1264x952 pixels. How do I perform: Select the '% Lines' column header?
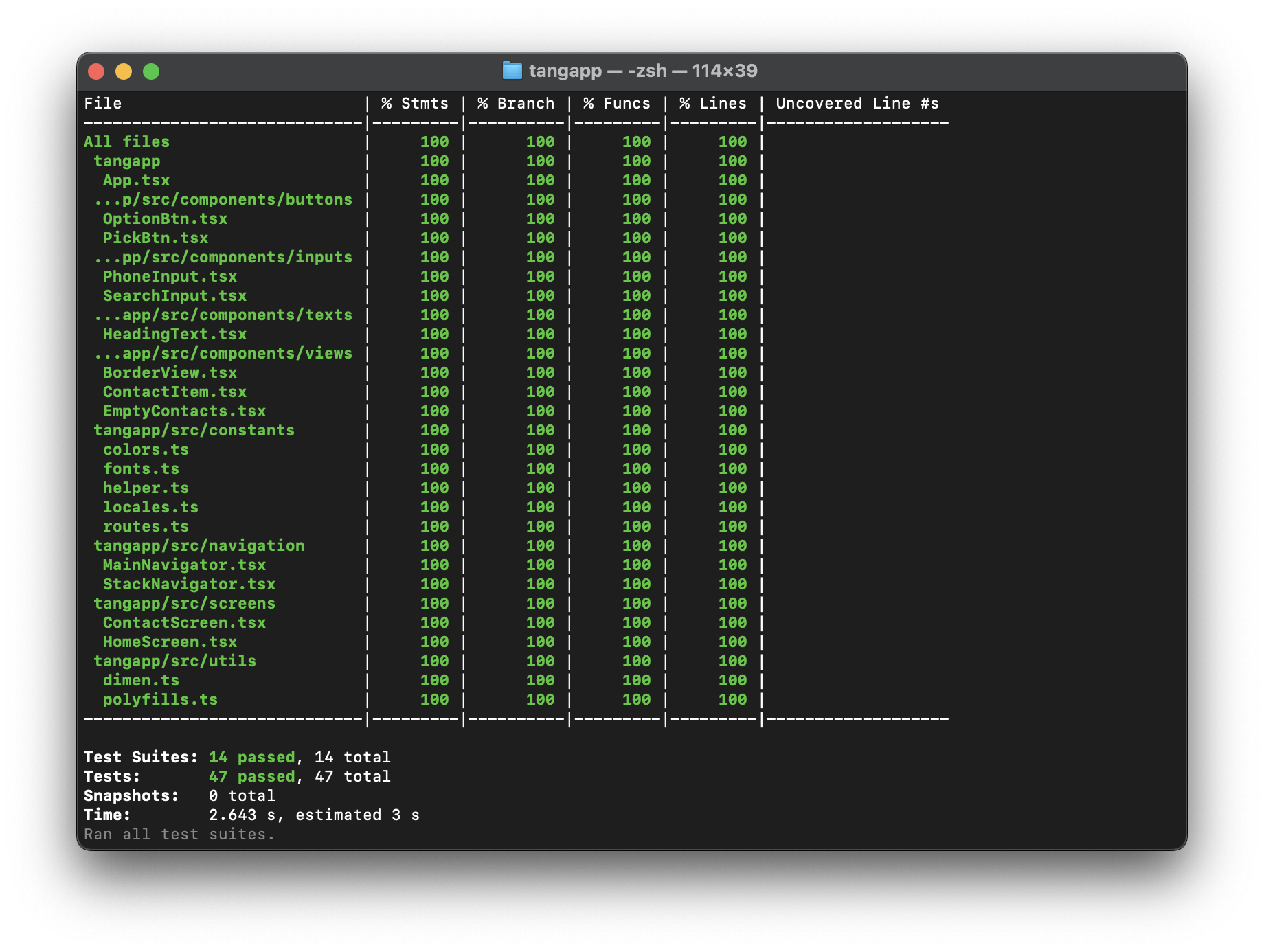(x=713, y=104)
